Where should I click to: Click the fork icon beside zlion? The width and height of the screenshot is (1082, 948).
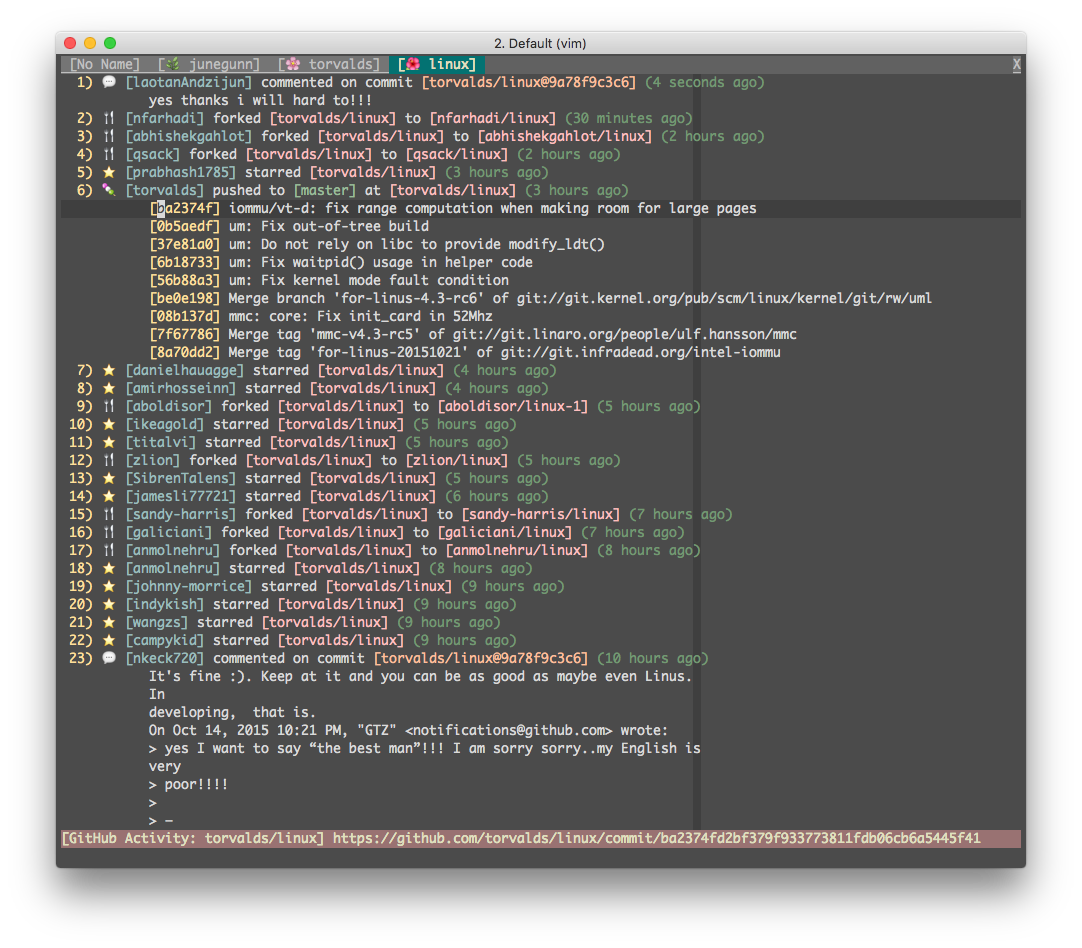tap(109, 460)
